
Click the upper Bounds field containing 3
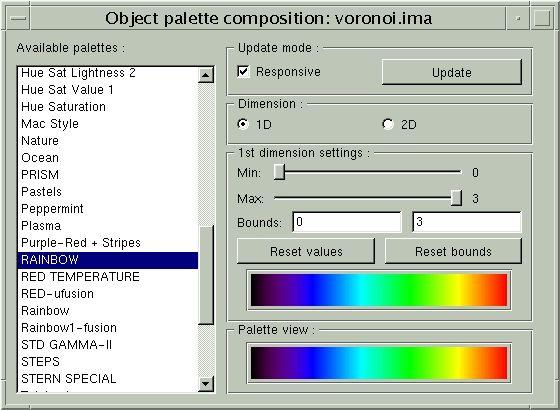(467, 222)
